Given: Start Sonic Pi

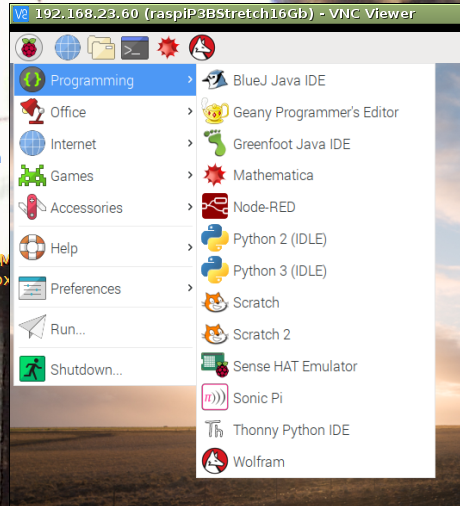Looking at the screenshot, I should pos(316,398).
